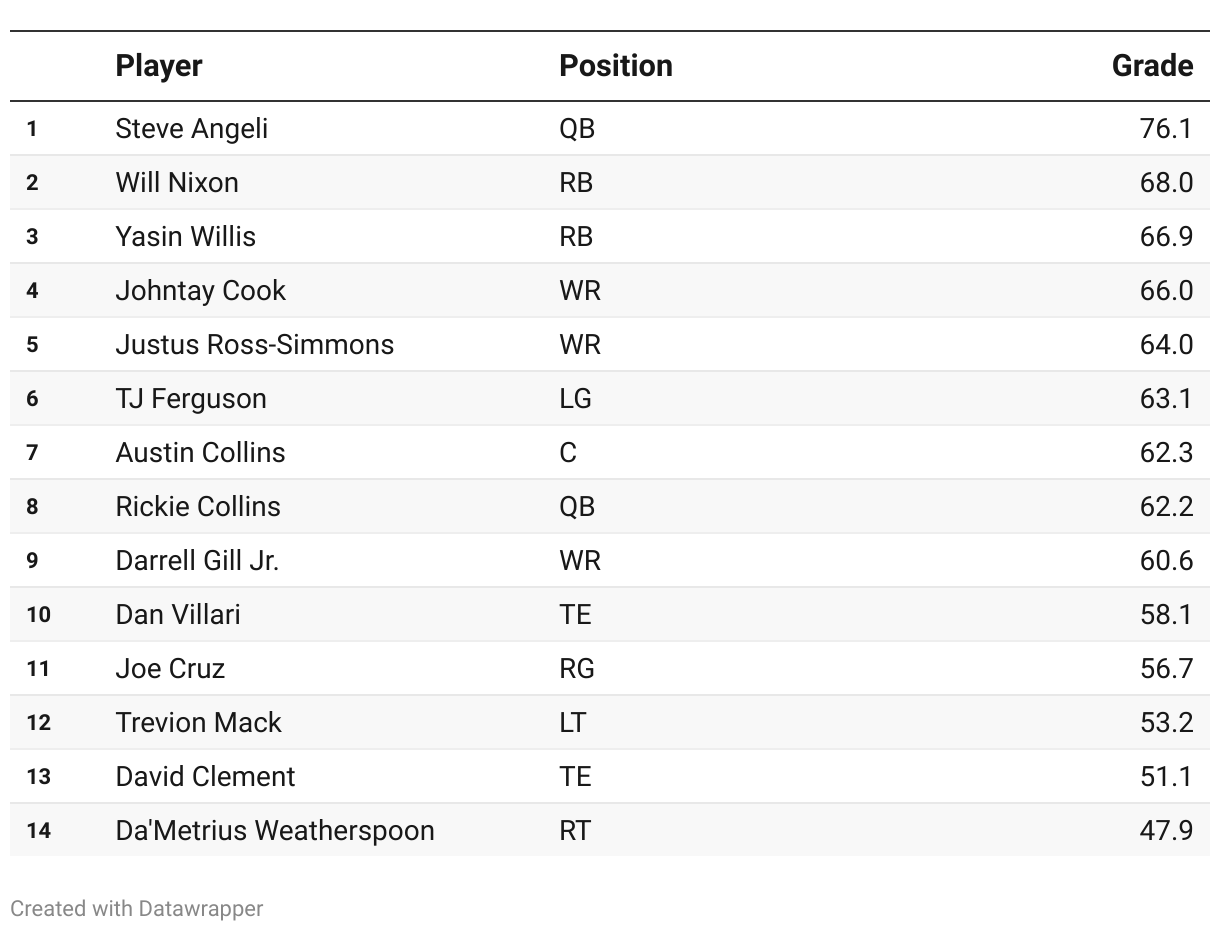Click Austin Collins' grade value 62.3

click(1166, 453)
